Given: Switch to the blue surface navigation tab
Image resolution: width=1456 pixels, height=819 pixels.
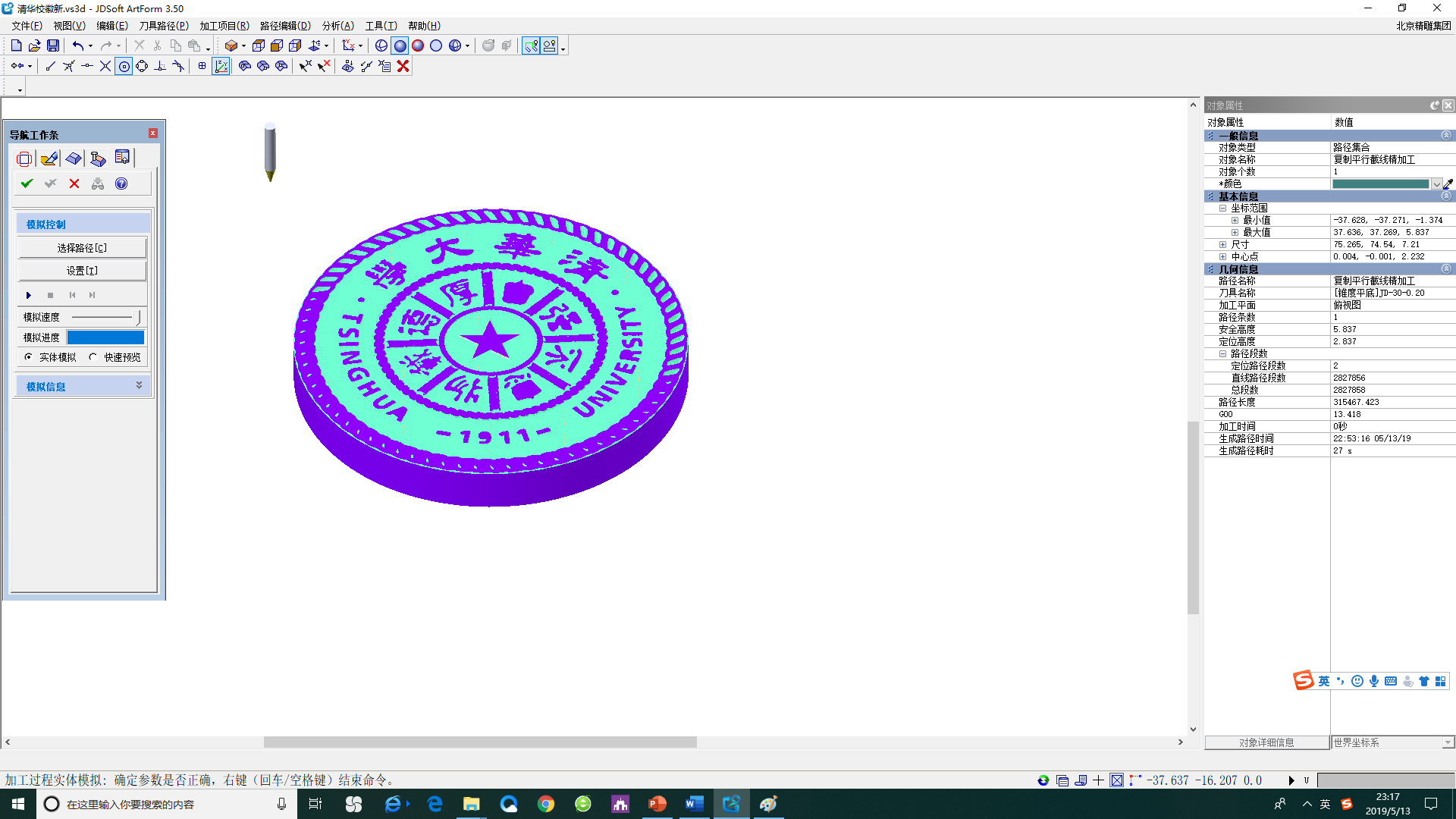Looking at the screenshot, I should [x=74, y=158].
